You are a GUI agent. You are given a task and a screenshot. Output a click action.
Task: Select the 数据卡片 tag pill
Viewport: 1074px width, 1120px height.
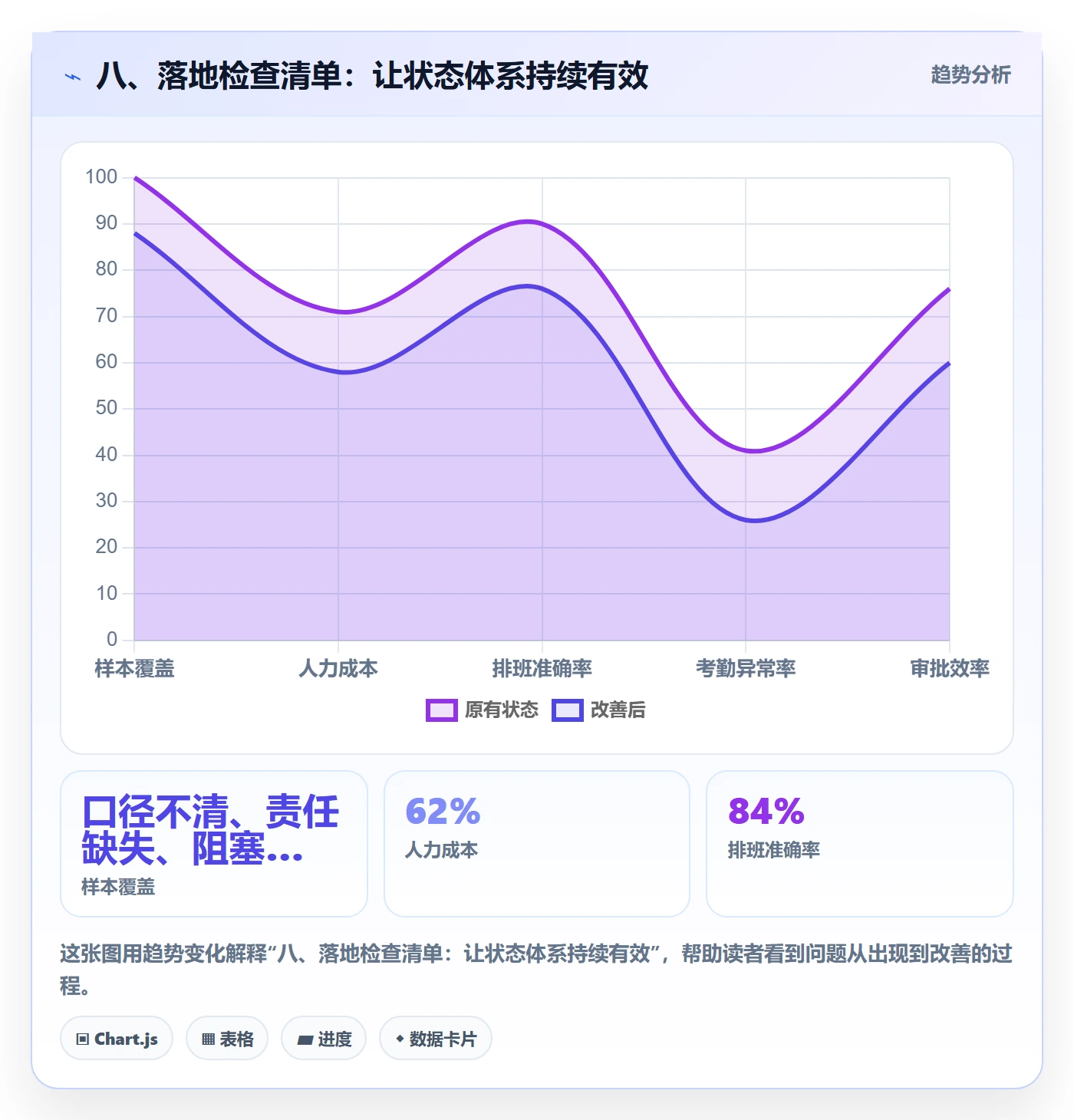[436, 1039]
